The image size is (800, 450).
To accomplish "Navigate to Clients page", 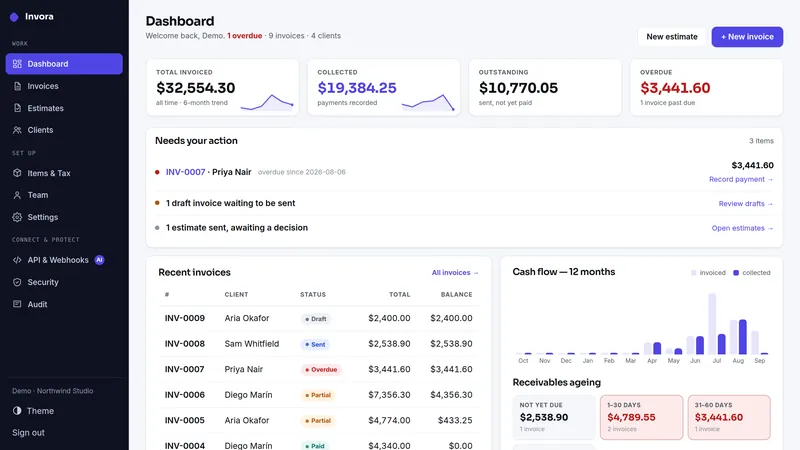I will (64, 130).
